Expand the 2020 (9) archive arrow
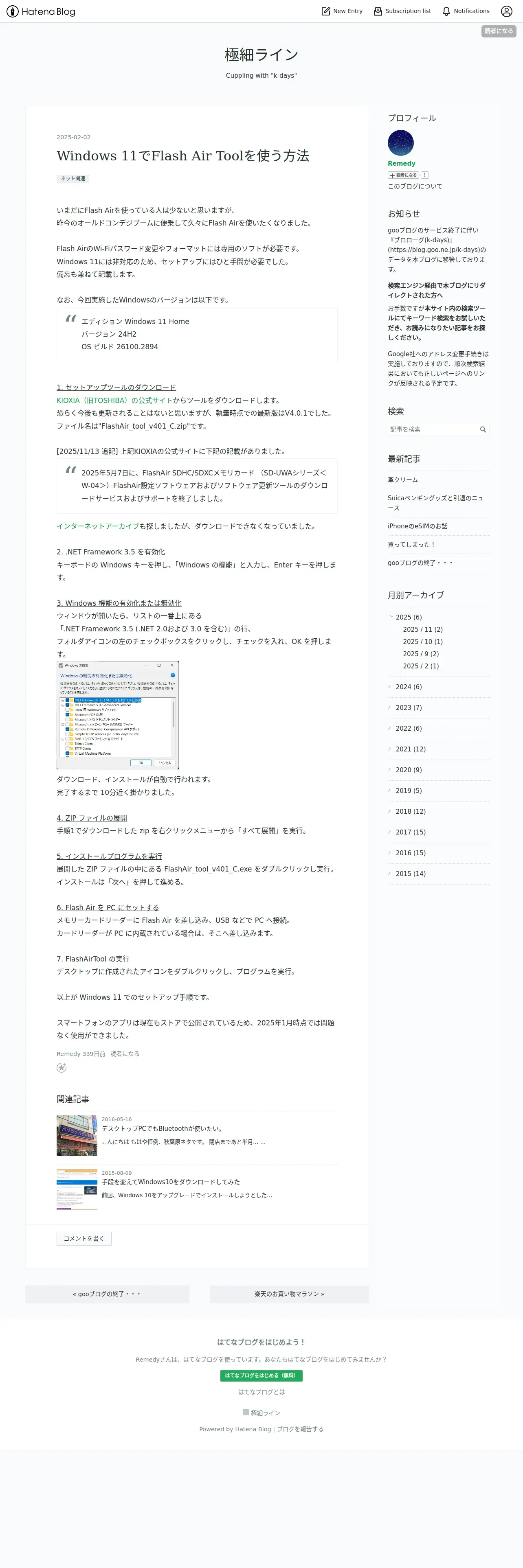 pyautogui.click(x=390, y=769)
